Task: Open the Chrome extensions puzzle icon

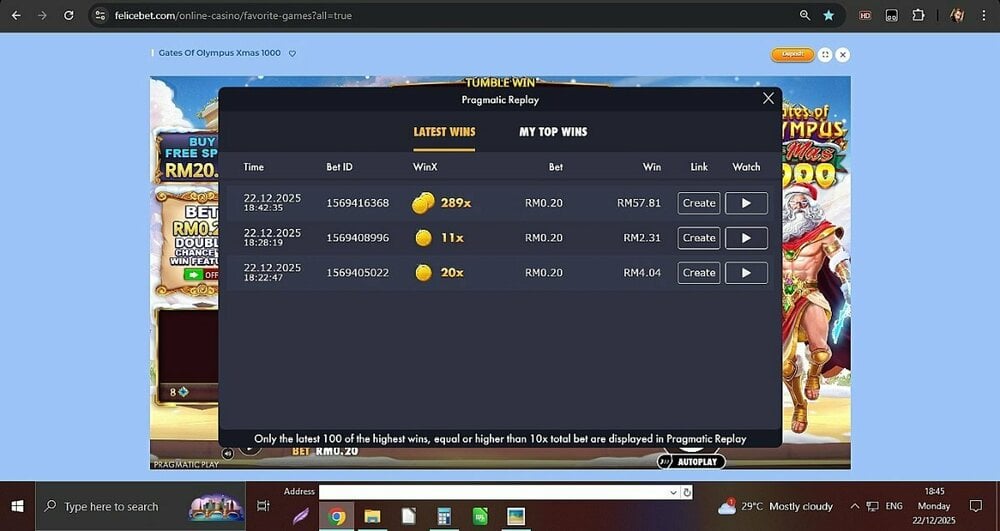Action: click(918, 16)
